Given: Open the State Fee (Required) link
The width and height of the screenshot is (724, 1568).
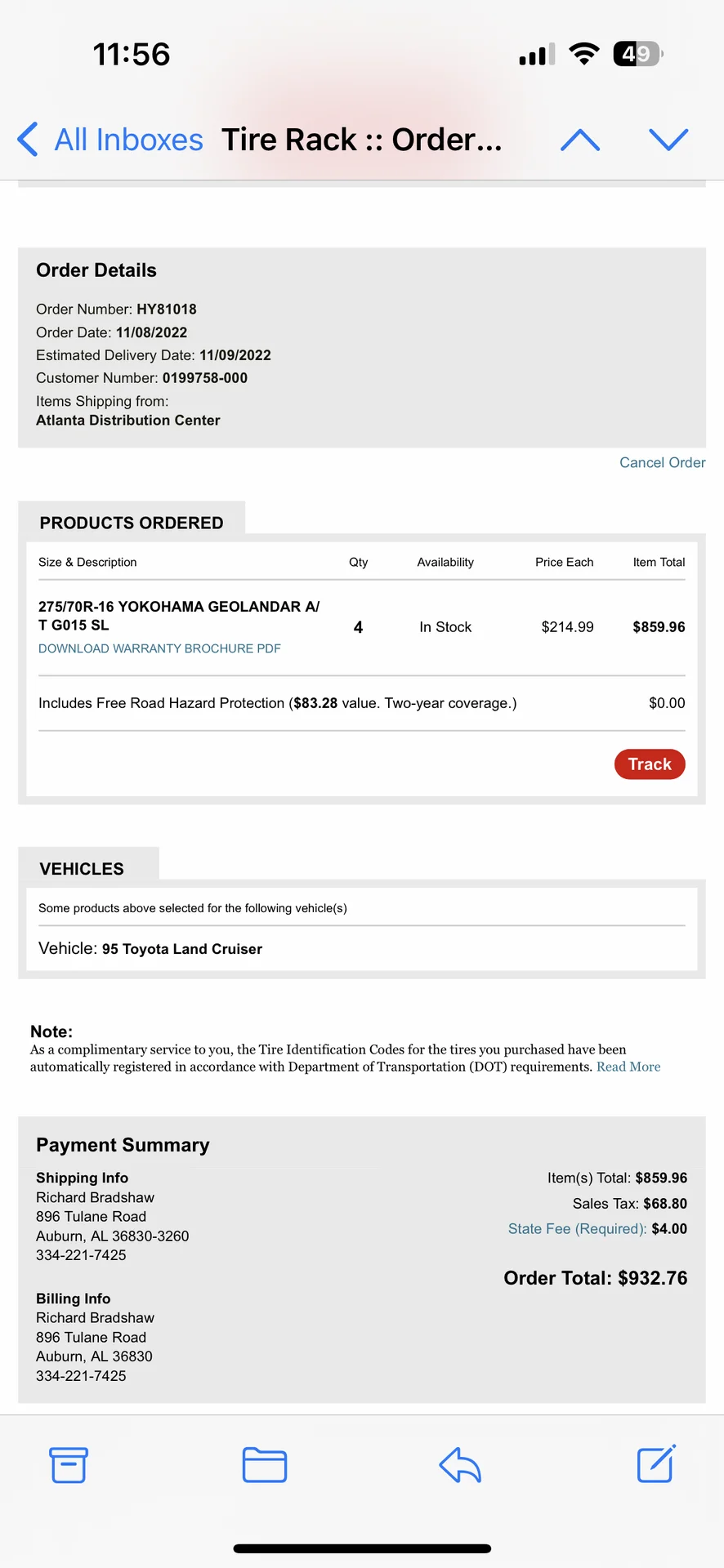Looking at the screenshot, I should [577, 1228].
